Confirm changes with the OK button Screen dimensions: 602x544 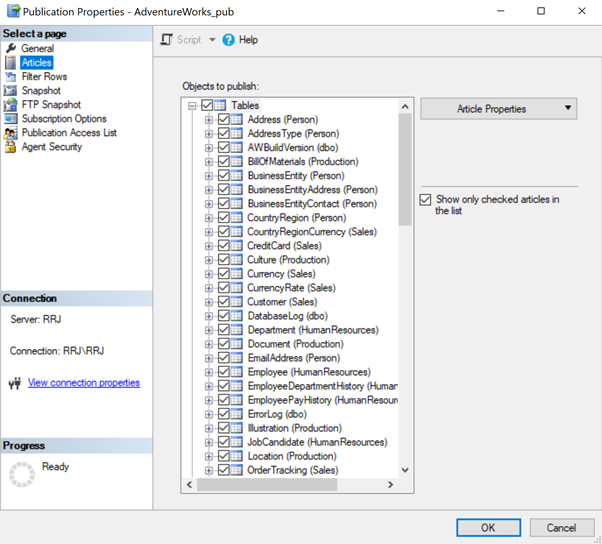point(488,527)
